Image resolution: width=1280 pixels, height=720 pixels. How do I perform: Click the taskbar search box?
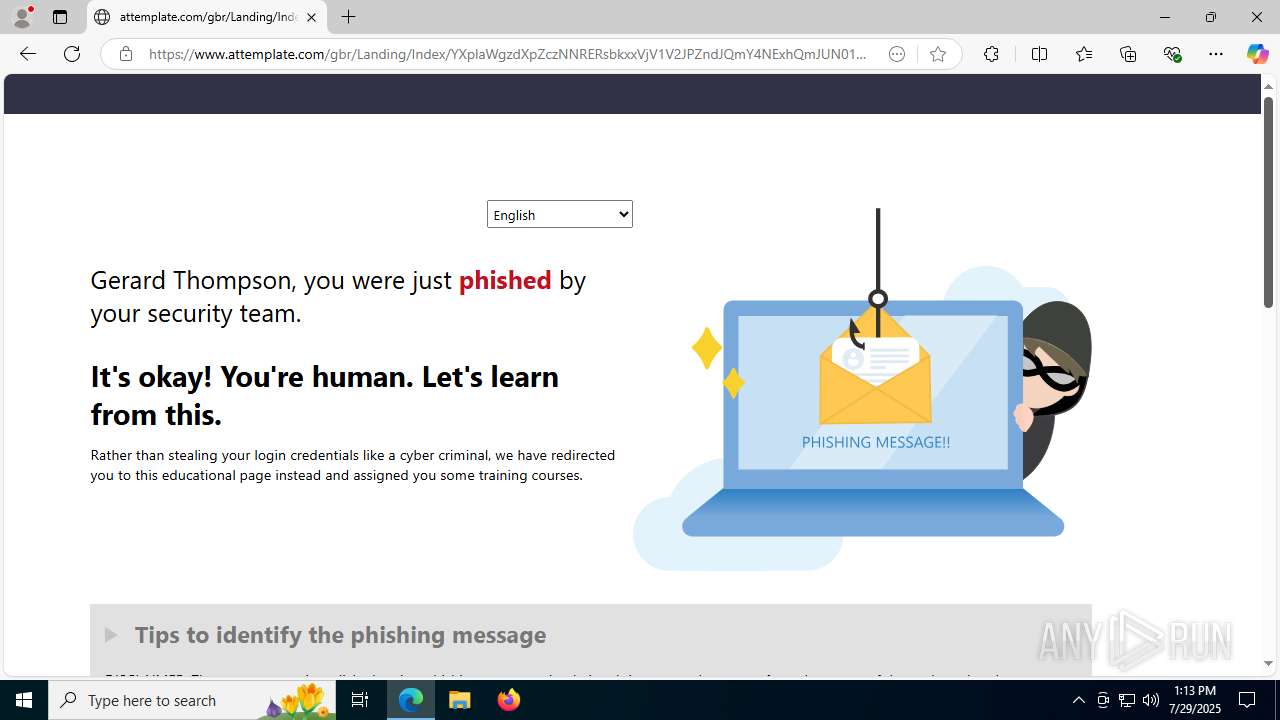[x=192, y=700]
